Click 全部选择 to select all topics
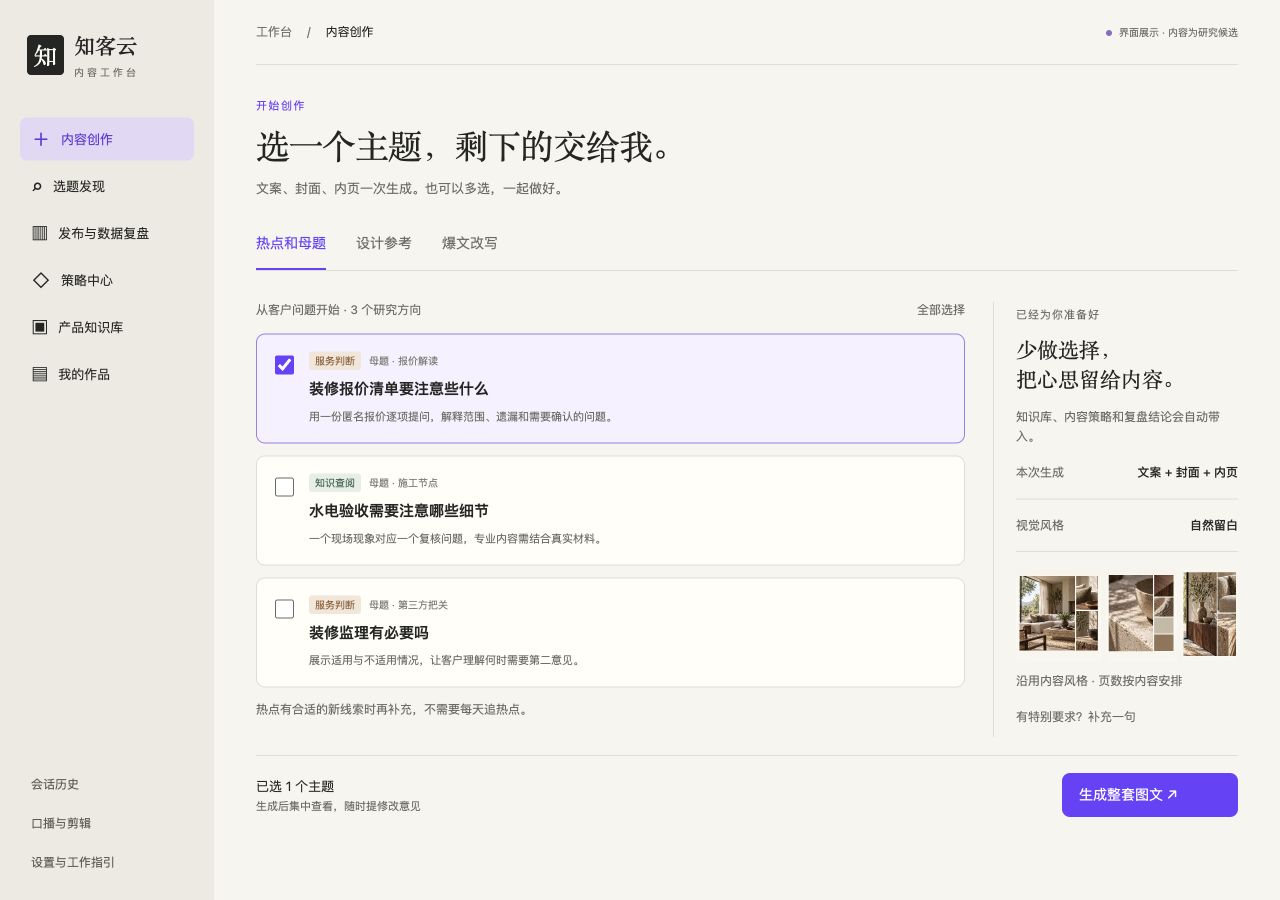 [941, 310]
